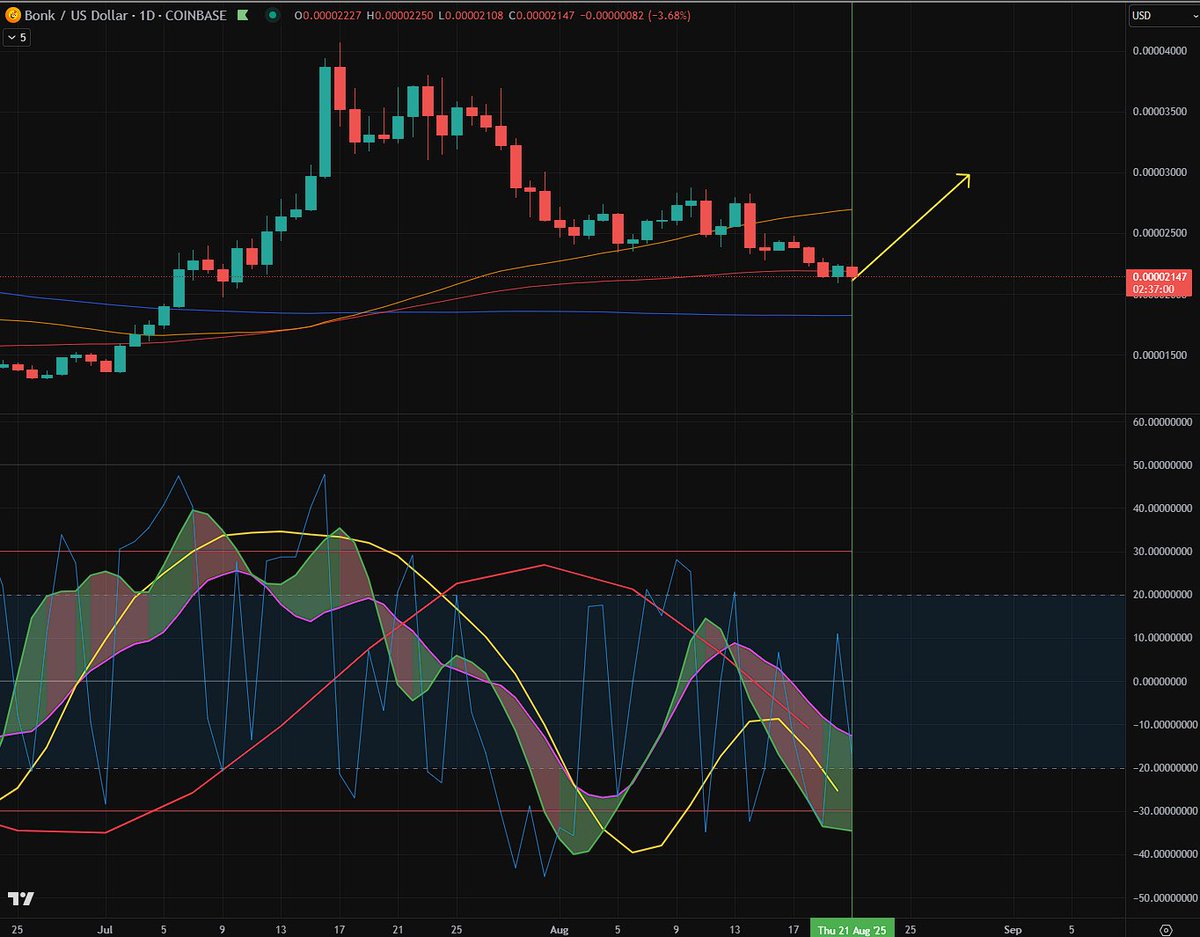The height and width of the screenshot is (937, 1200).
Task: Expand the collapsed indicators legend showing 5
Action: (17, 37)
